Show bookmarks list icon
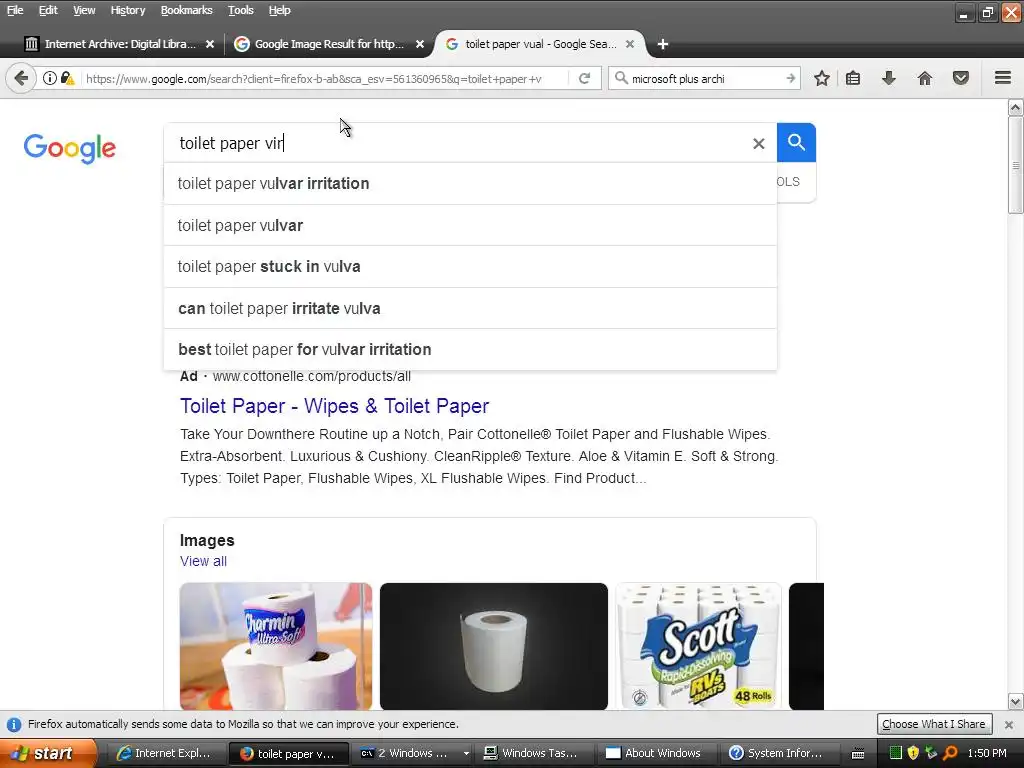 click(853, 78)
